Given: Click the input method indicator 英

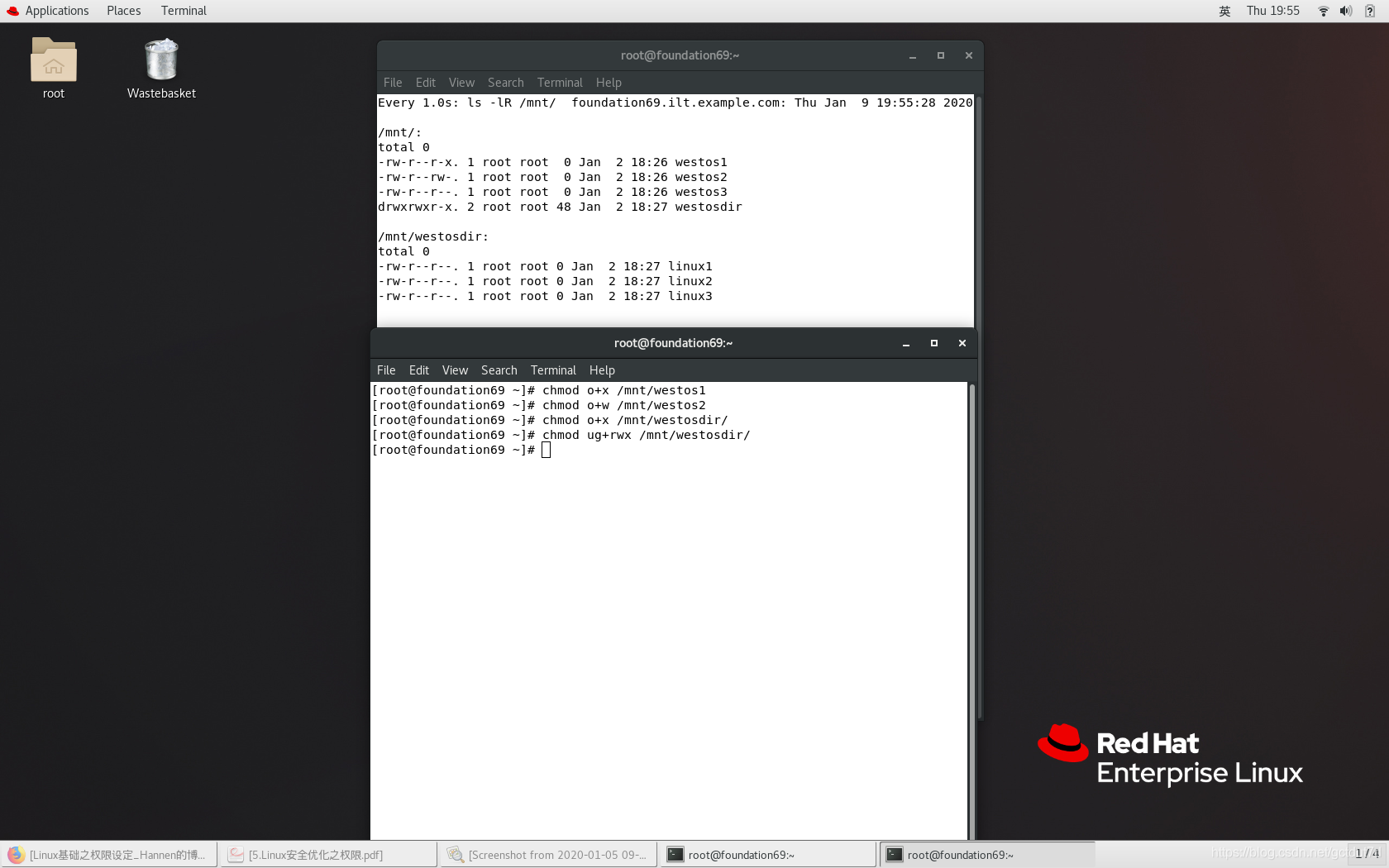Looking at the screenshot, I should point(1224,11).
